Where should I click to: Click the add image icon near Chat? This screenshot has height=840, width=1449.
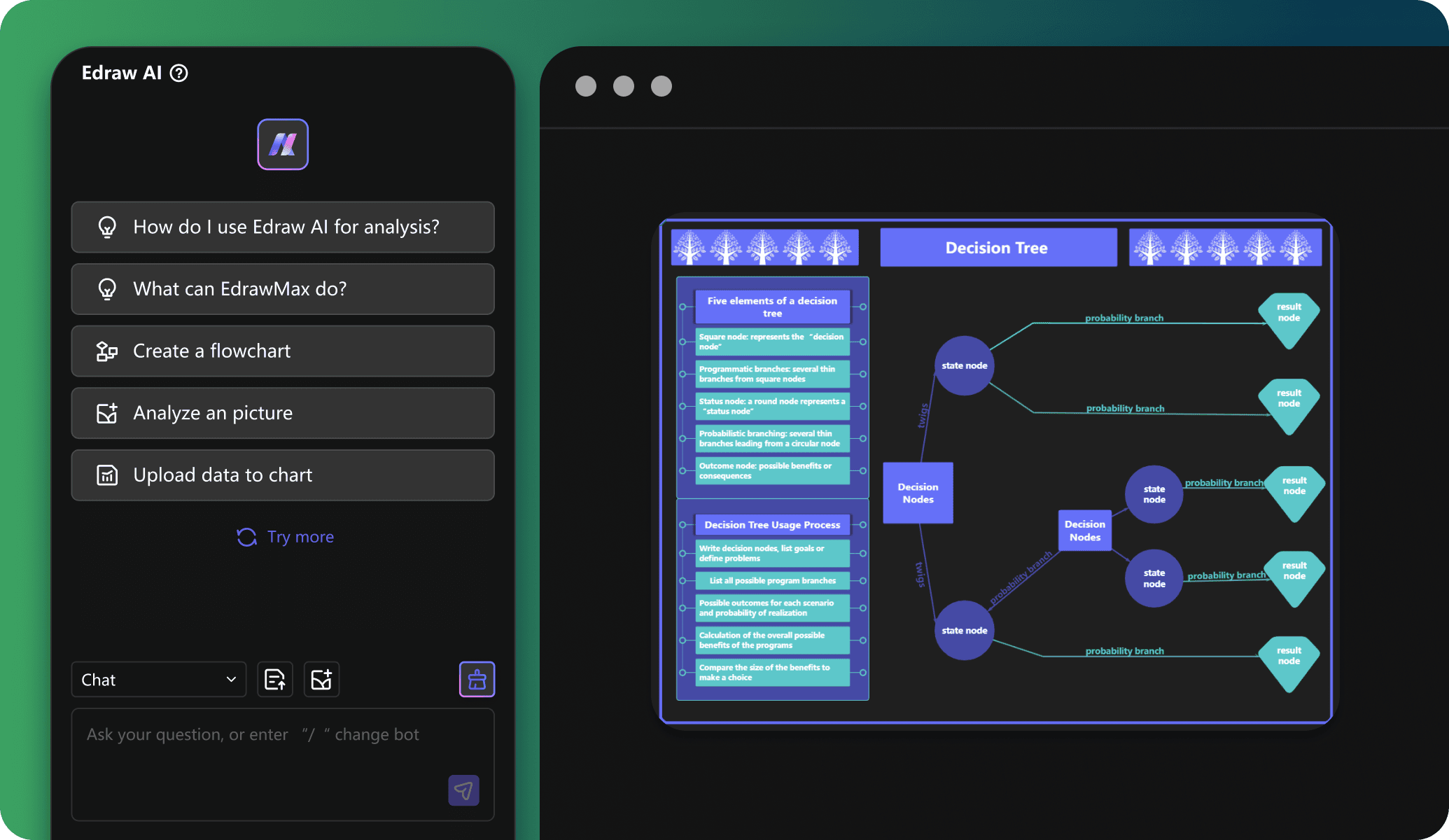[x=321, y=680]
